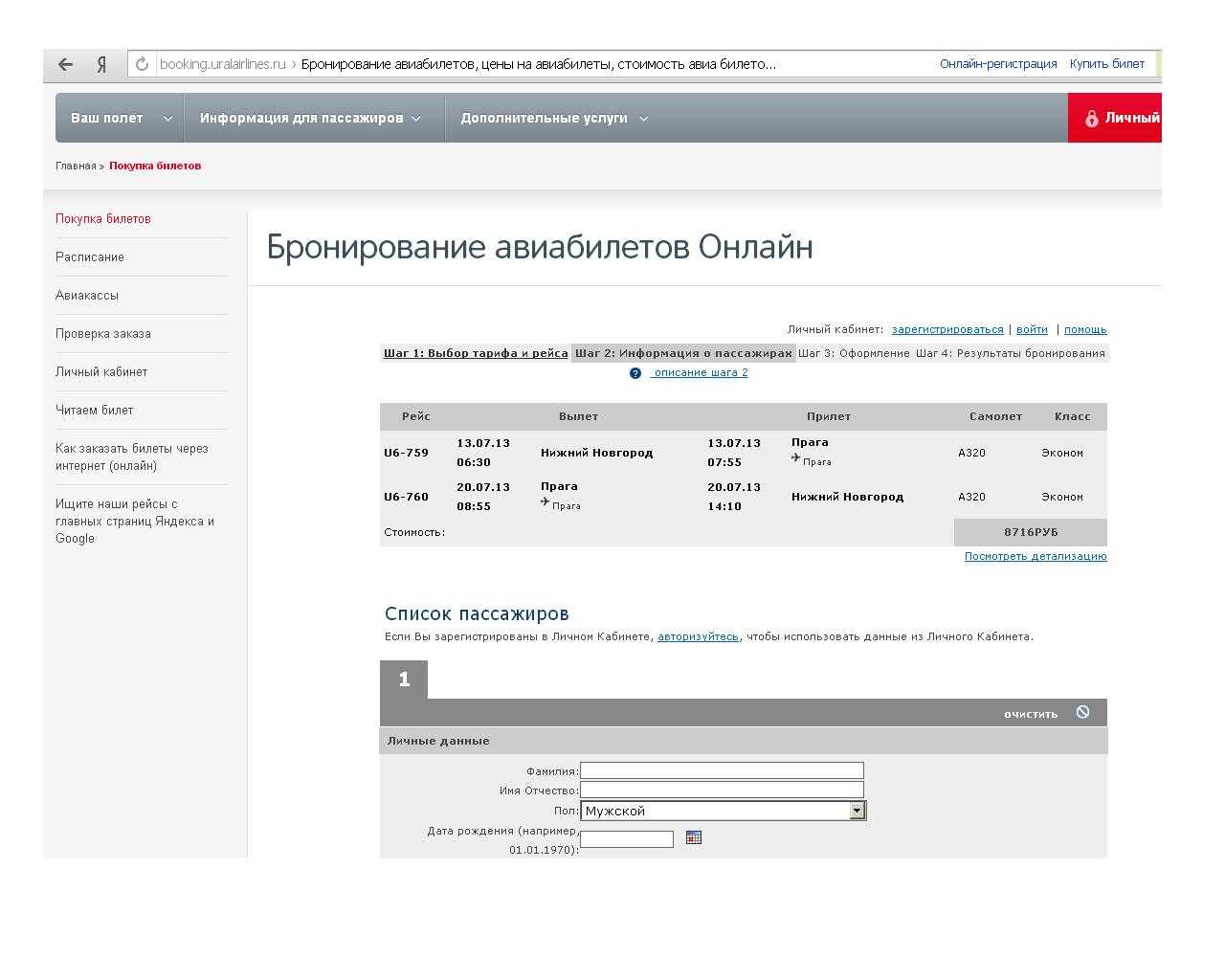The height and width of the screenshot is (980, 1225).
Task: Expand Дополнительные услуги menu
Action: 554,118
